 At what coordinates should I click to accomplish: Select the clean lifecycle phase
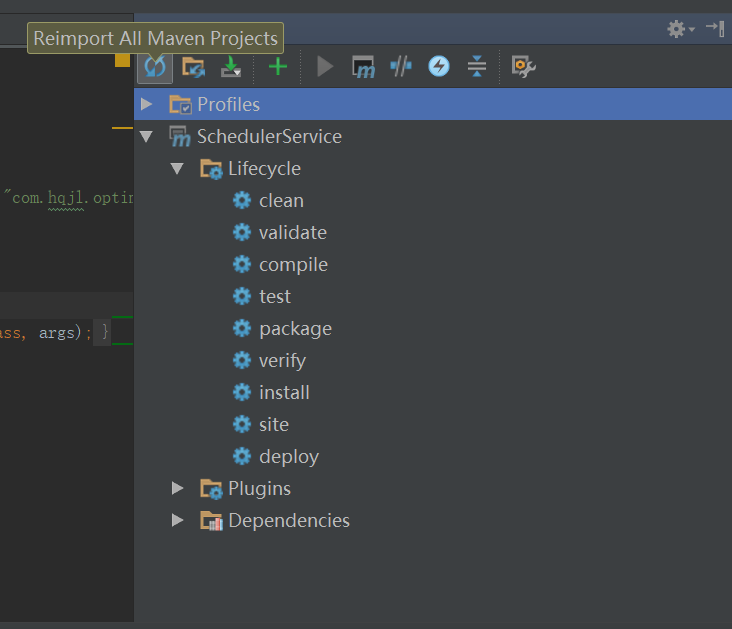tap(282, 201)
